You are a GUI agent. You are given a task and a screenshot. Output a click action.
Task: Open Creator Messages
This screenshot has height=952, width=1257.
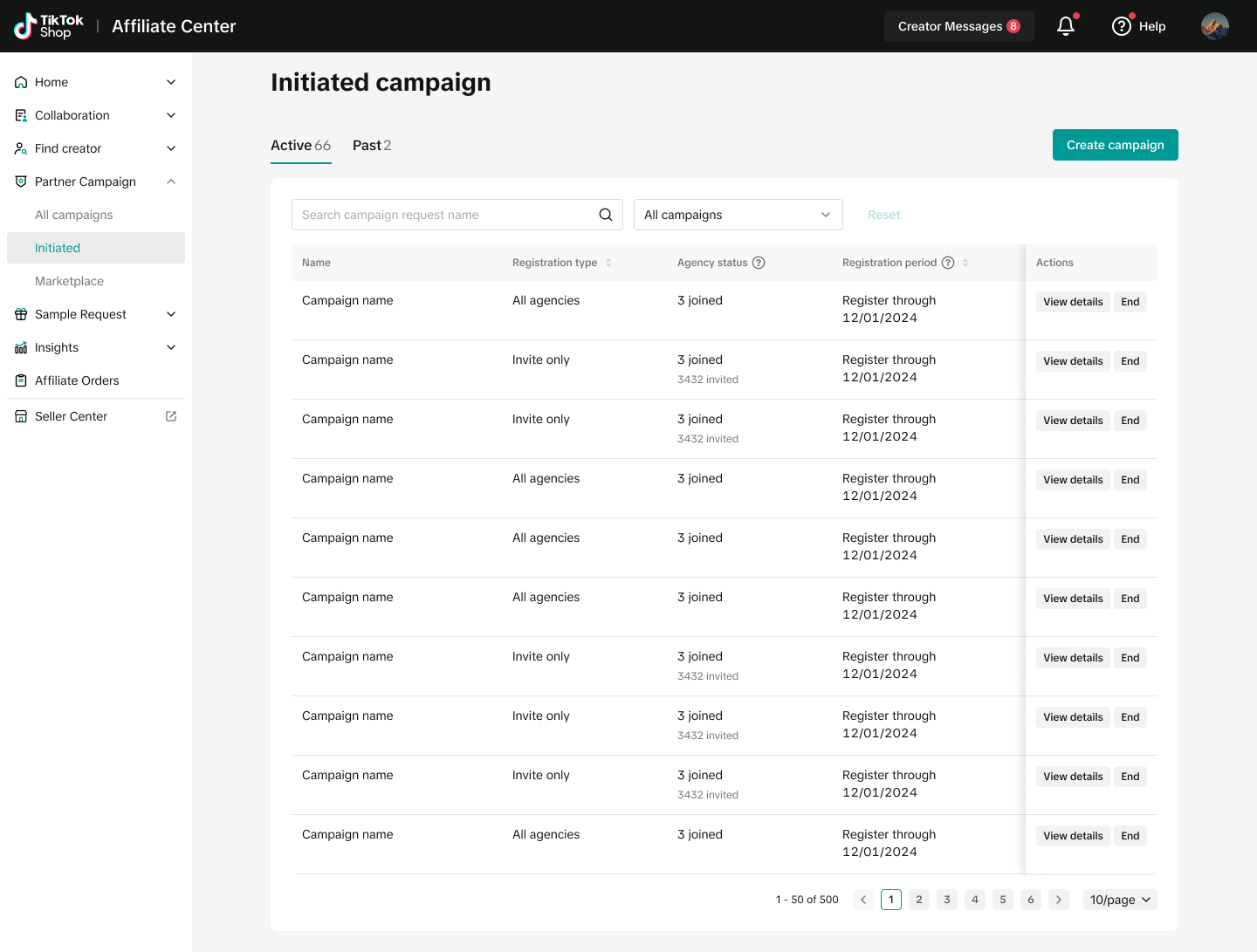coord(958,26)
